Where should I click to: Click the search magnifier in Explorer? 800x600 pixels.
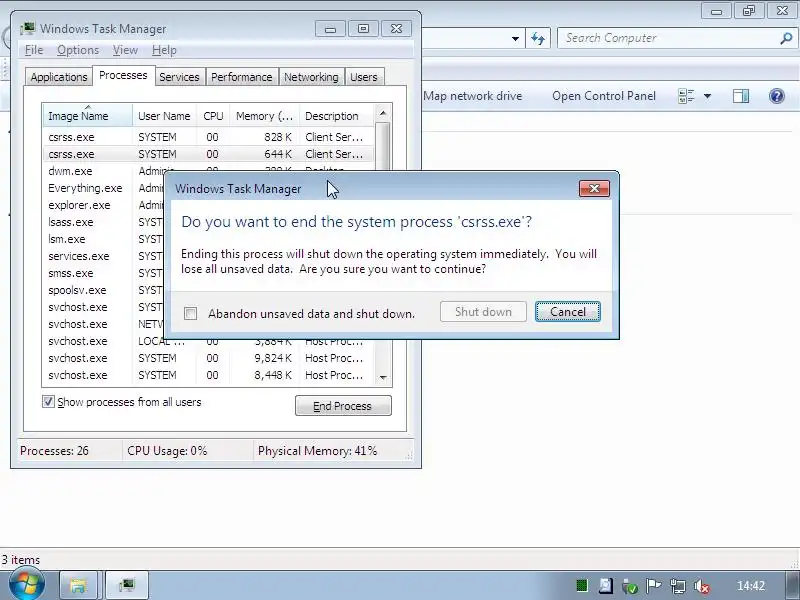coord(786,38)
